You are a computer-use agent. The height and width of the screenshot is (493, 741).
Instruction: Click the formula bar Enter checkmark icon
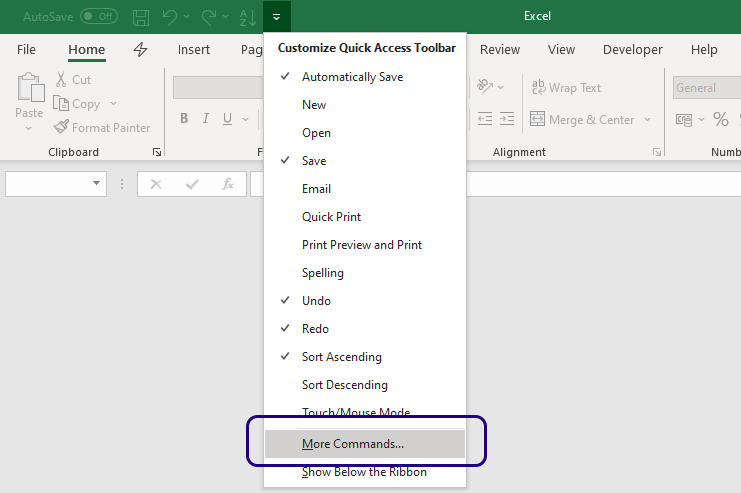click(192, 184)
